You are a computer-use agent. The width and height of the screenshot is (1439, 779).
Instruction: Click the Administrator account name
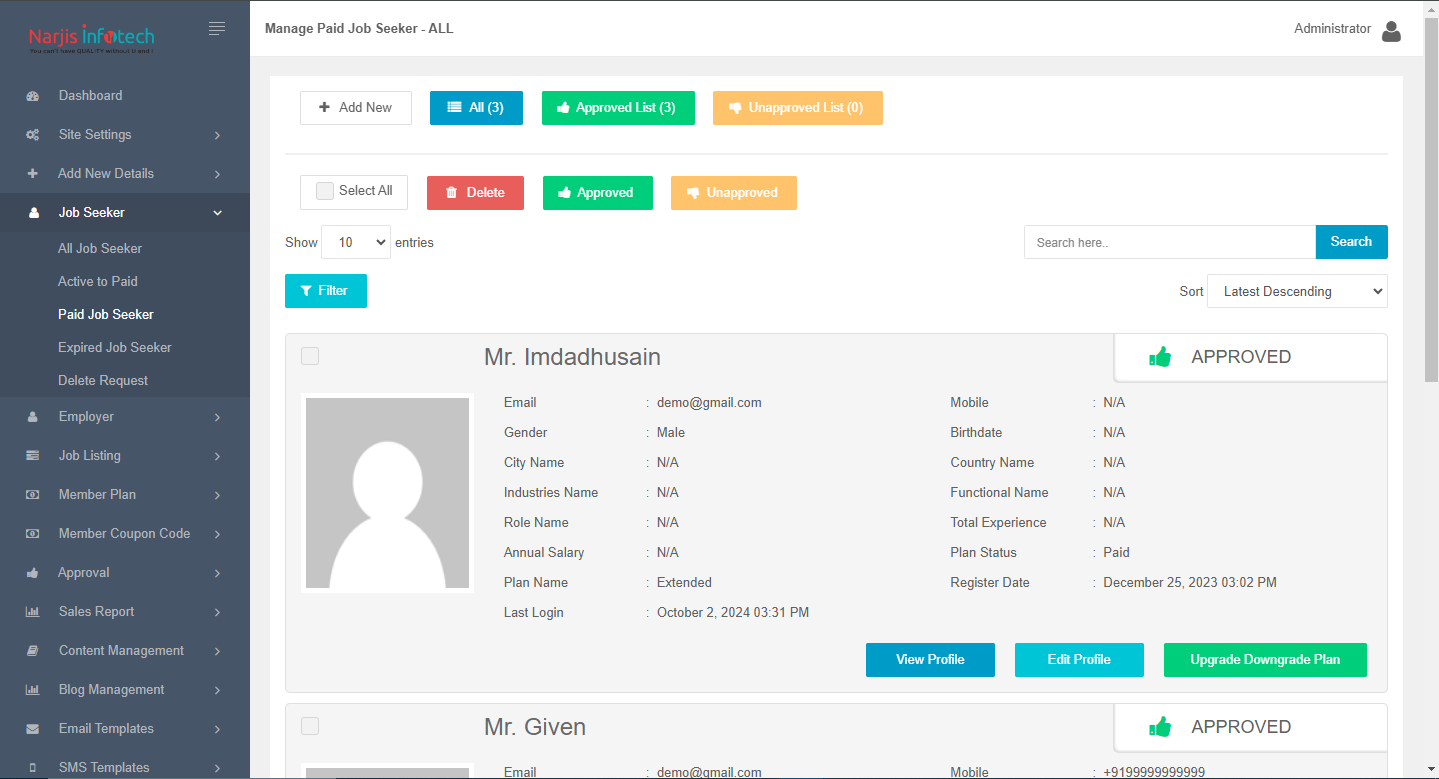(x=1332, y=29)
